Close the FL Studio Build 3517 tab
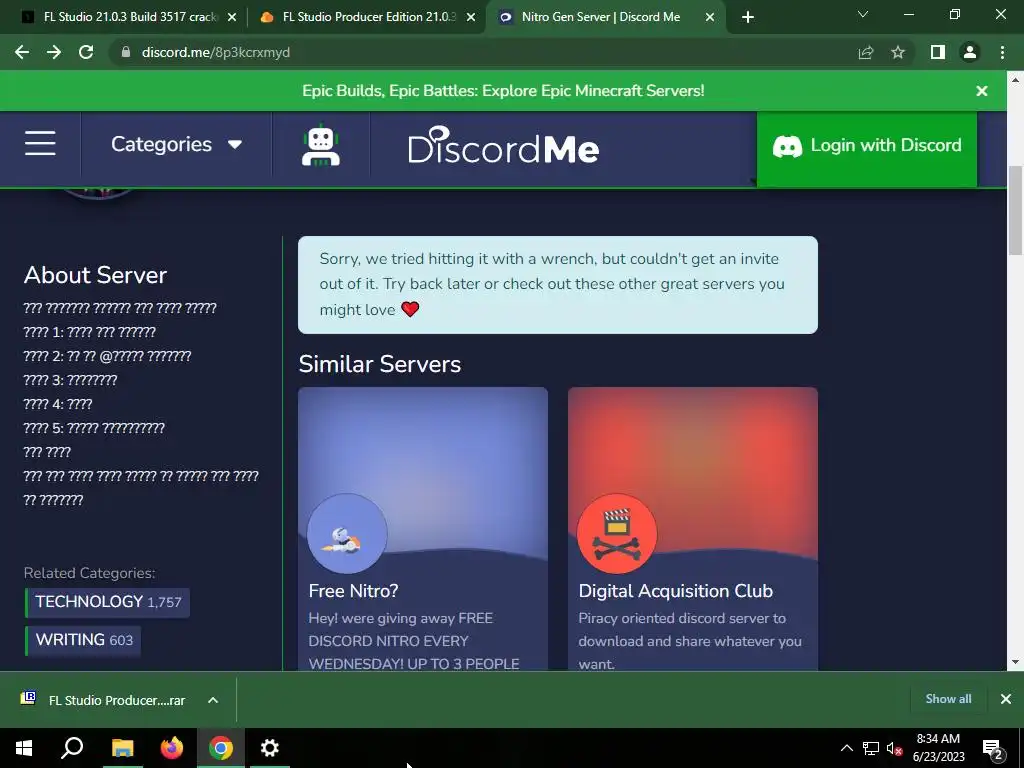 (232, 17)
